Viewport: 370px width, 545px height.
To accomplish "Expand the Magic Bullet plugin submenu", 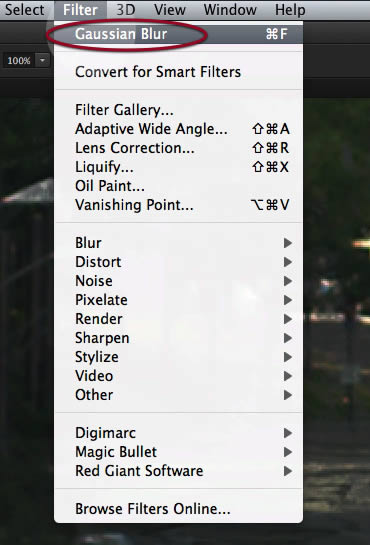I will (x=179, y=452).
